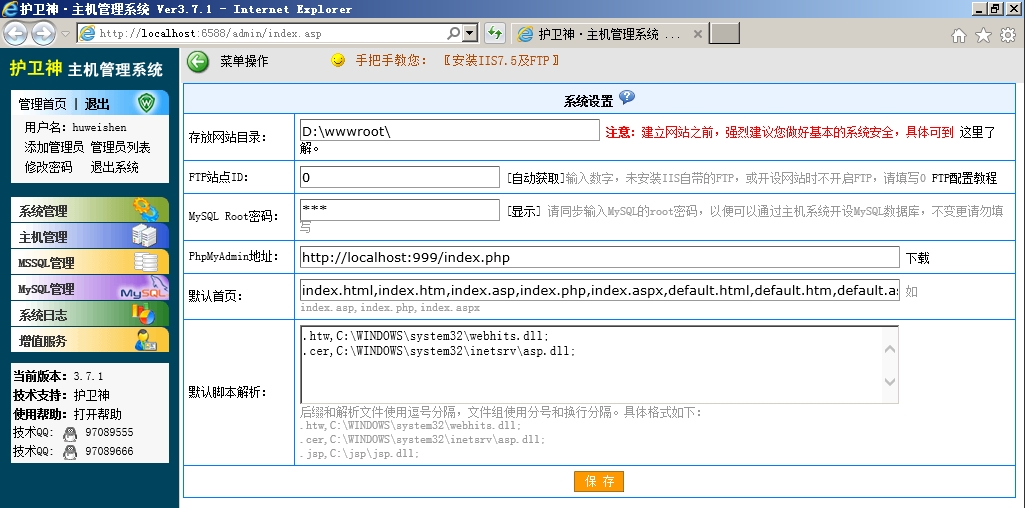Image resolution: width=1025 pixels, height=508 pixels.
Task: Click the 保存 button
Action: 599,482
